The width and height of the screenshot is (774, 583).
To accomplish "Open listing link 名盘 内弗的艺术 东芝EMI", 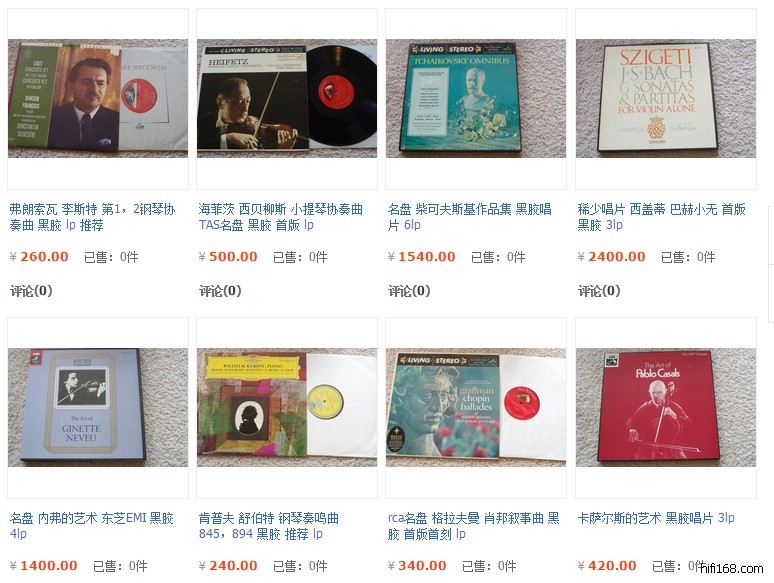I will [92, 526].
